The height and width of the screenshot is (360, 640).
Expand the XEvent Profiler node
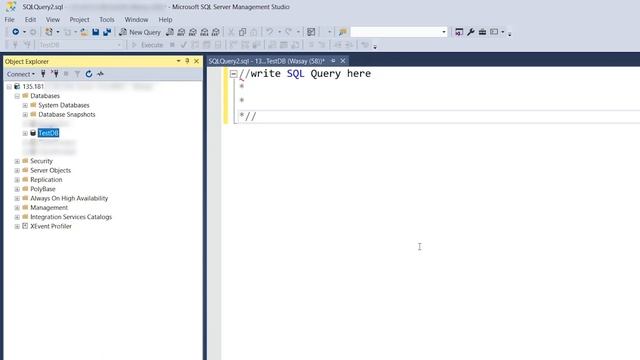[17, 227]
